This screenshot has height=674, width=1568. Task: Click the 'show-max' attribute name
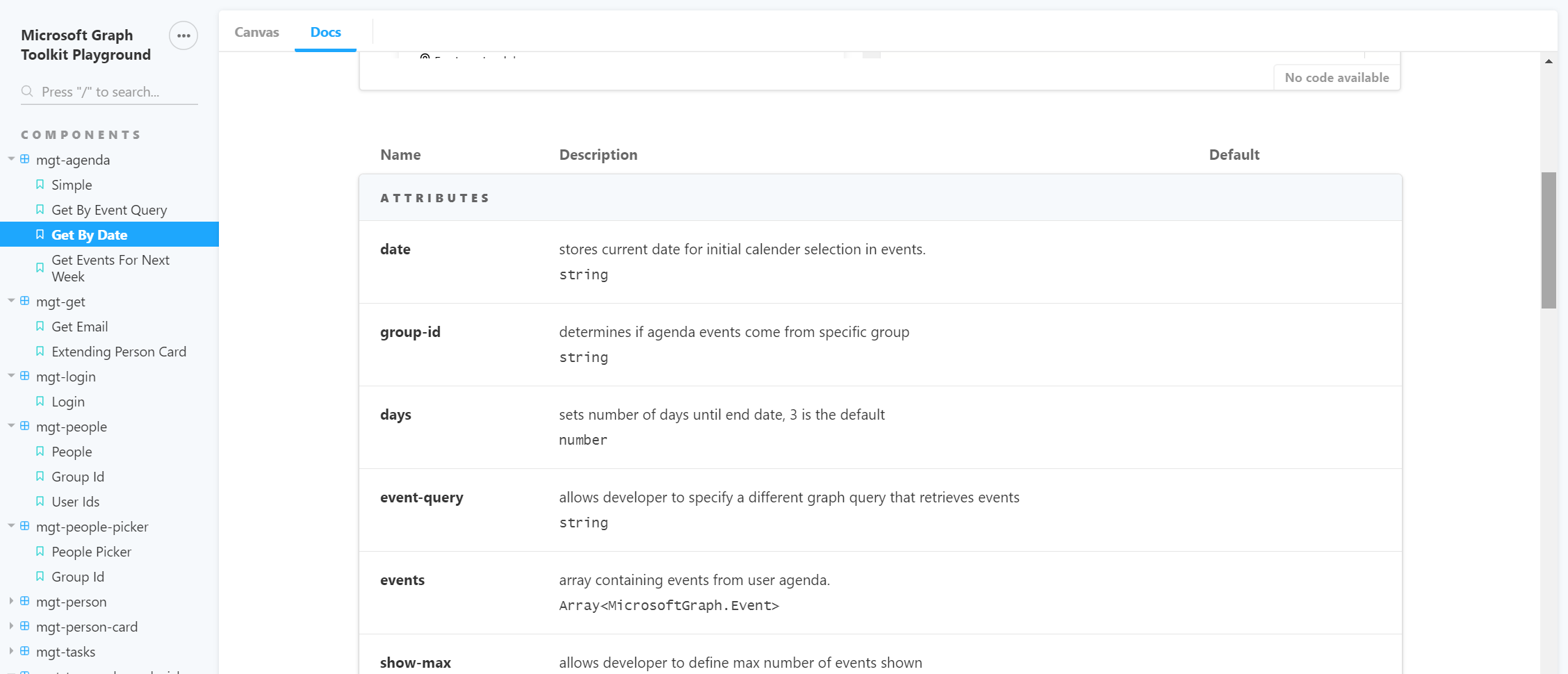(416, 663)
